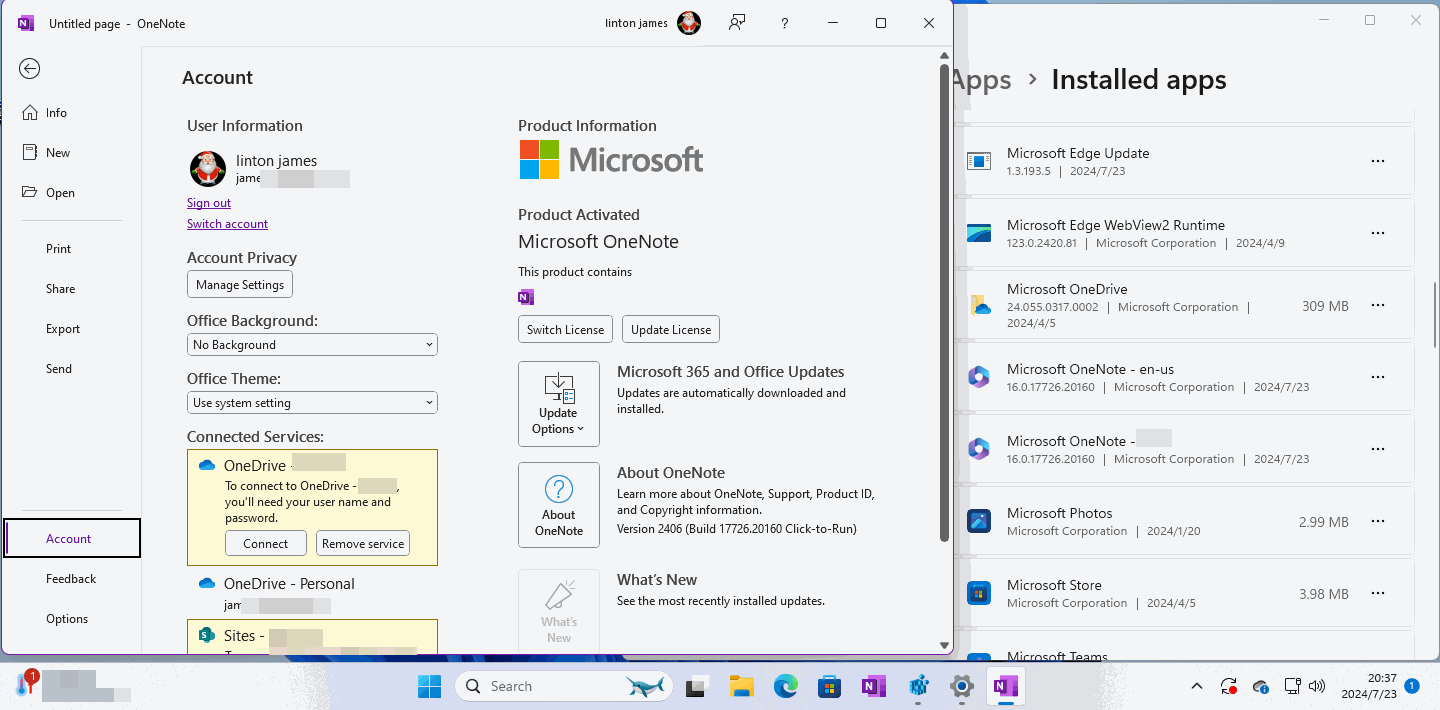Open more options for Microsoft Photos

click(1378, 521)
